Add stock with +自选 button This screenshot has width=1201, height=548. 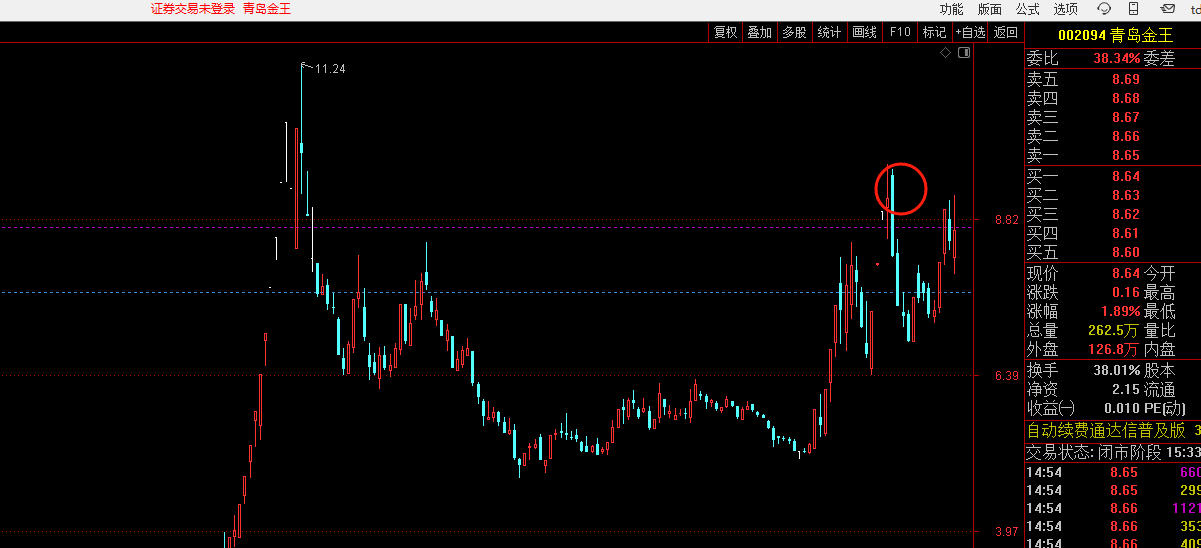coord(970,32)
